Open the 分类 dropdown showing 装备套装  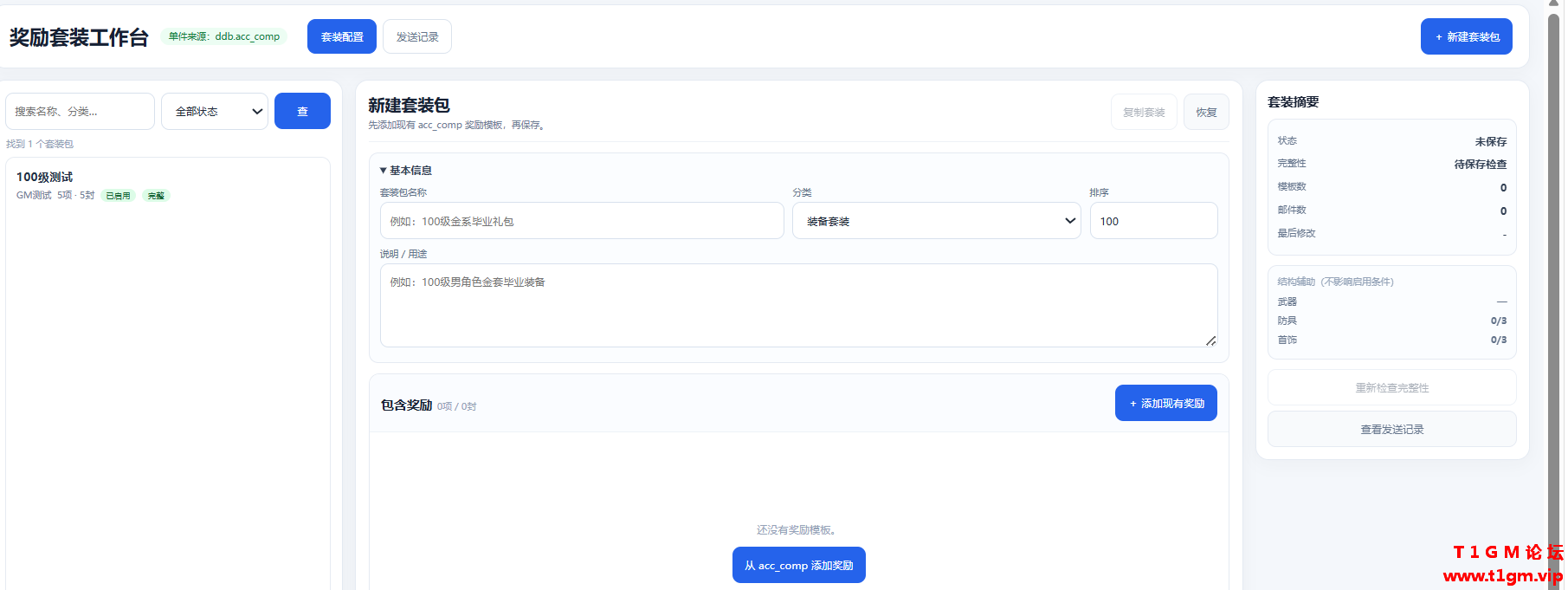click(x=937, y=221)
